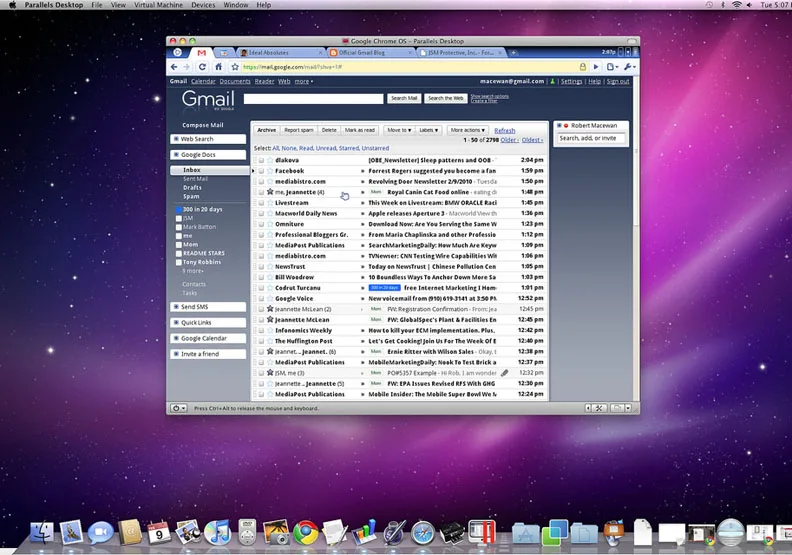Click the Search Mail button

click(x=404, y=98)
